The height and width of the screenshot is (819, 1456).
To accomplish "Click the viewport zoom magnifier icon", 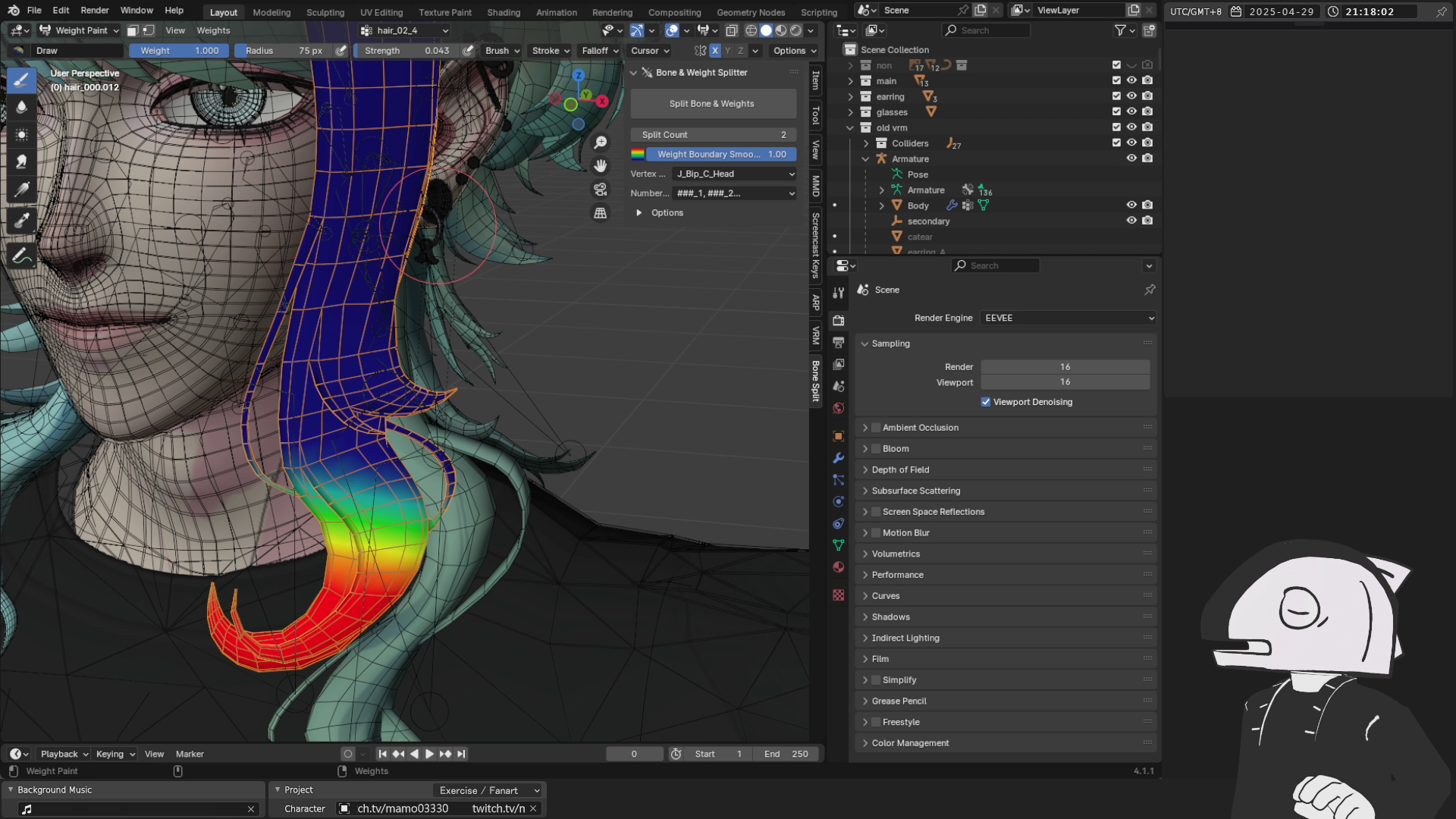I will [601, 143].
